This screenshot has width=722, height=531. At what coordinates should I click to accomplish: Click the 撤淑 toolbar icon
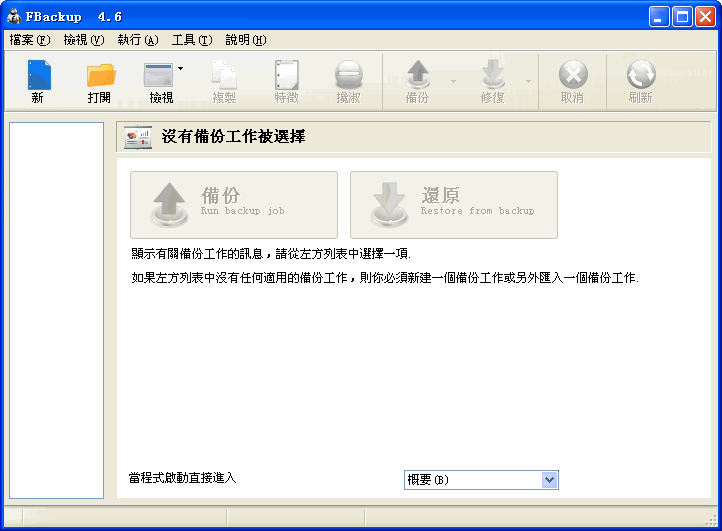[x=348, y=82]
